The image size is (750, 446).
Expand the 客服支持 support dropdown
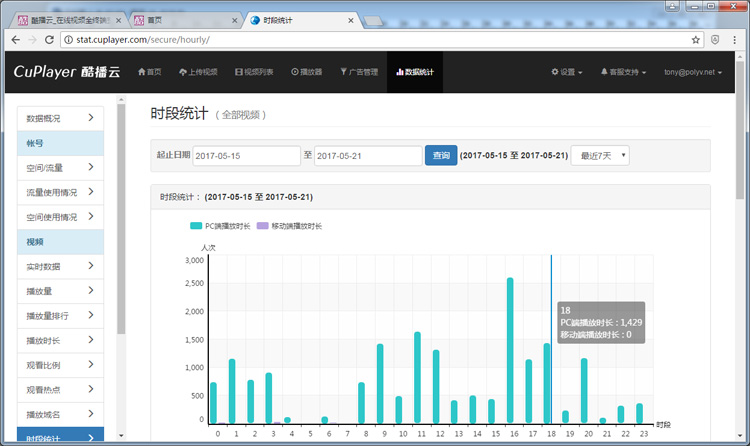[x=622, y=72]
